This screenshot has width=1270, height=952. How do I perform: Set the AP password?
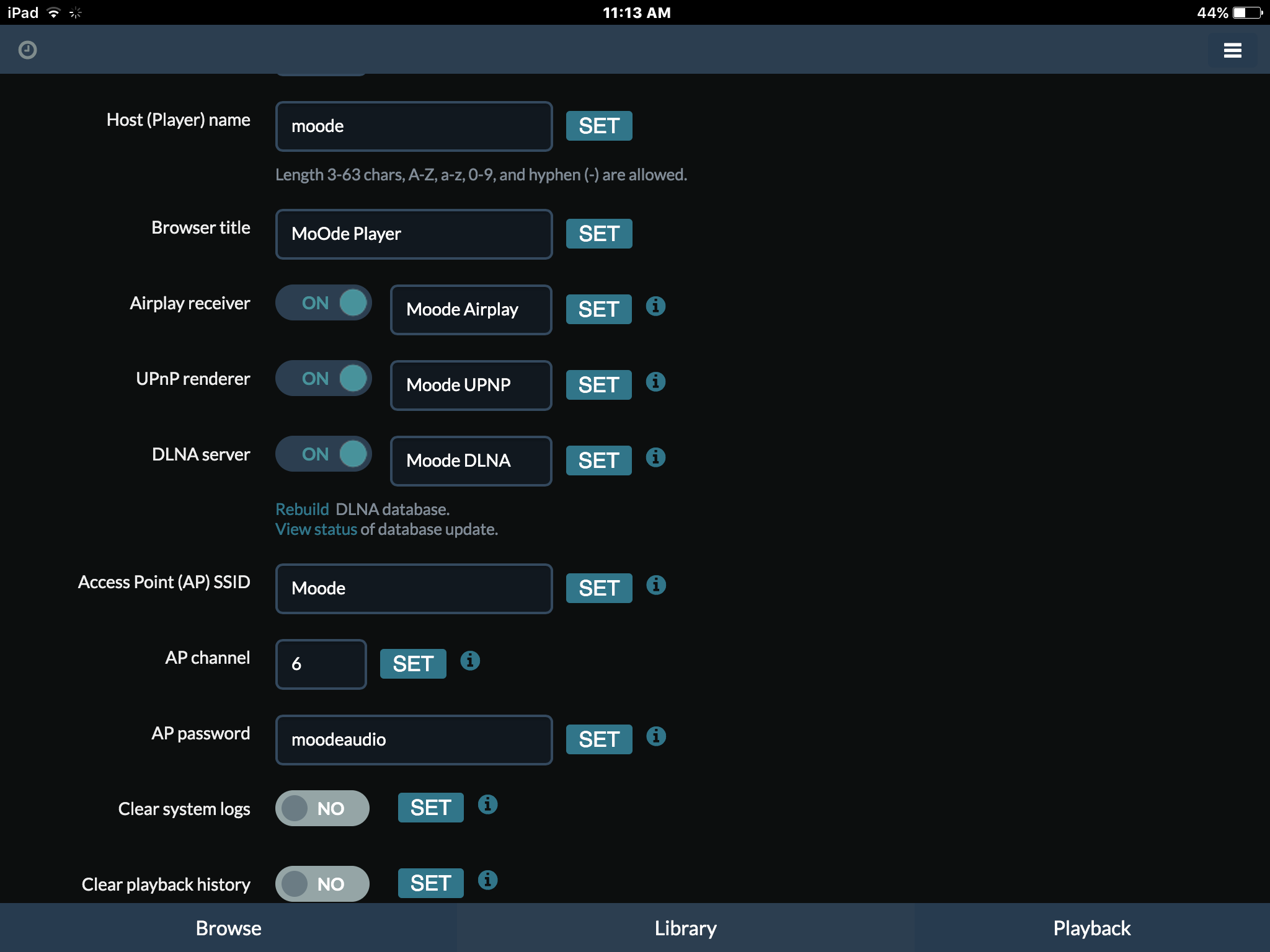coord(599,739)
